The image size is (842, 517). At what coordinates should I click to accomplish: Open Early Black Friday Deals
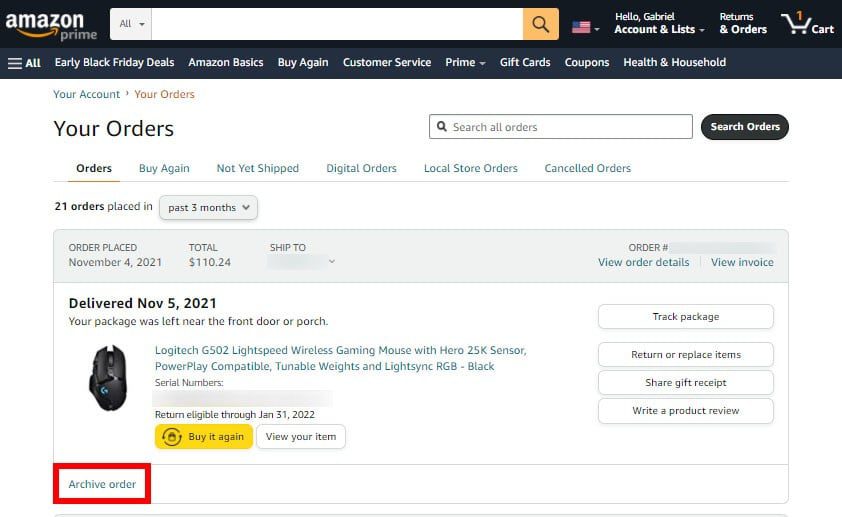[114, 63]
